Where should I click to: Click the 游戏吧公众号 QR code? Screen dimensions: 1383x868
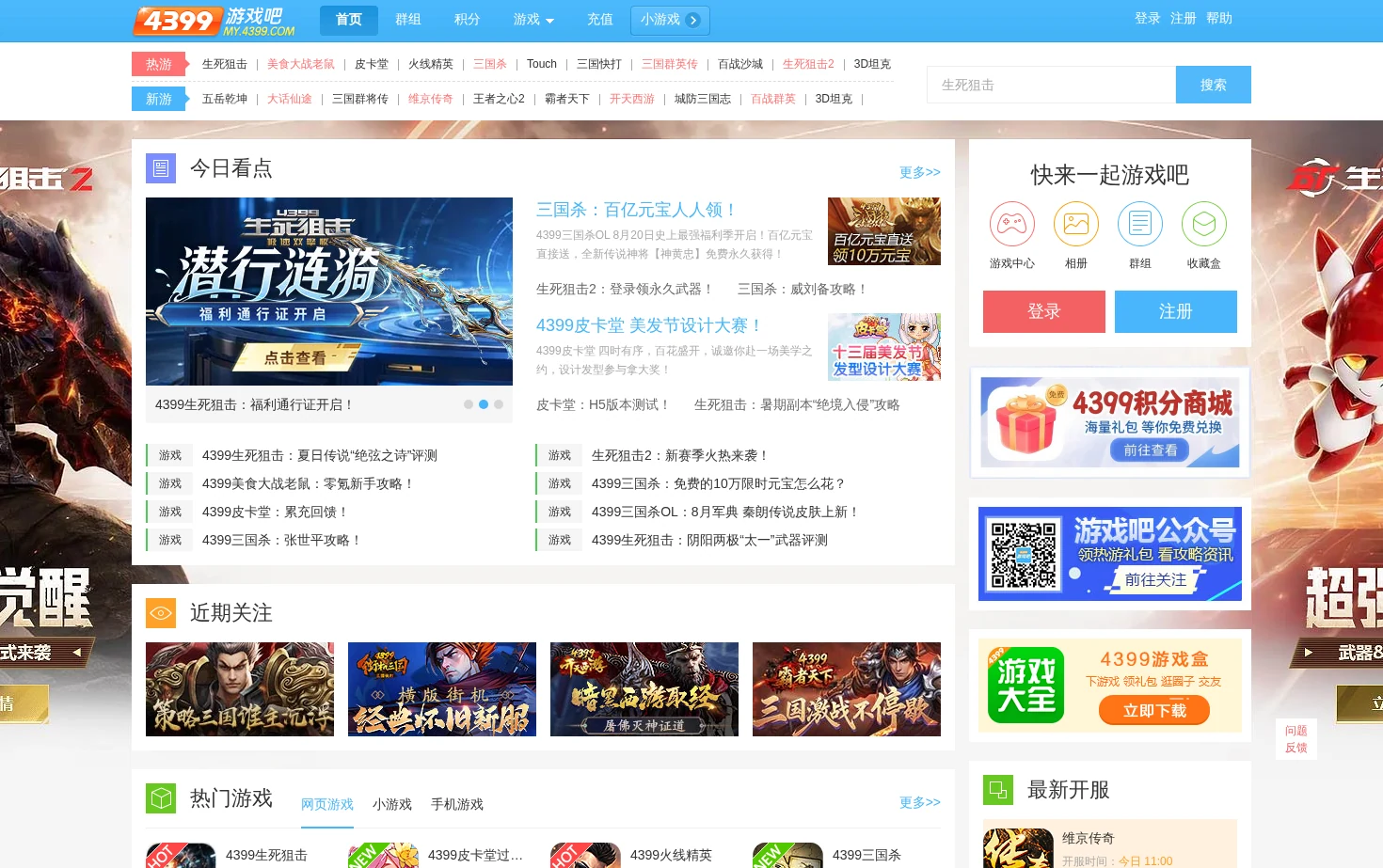pyautogui.click(x=1024, y=555)
